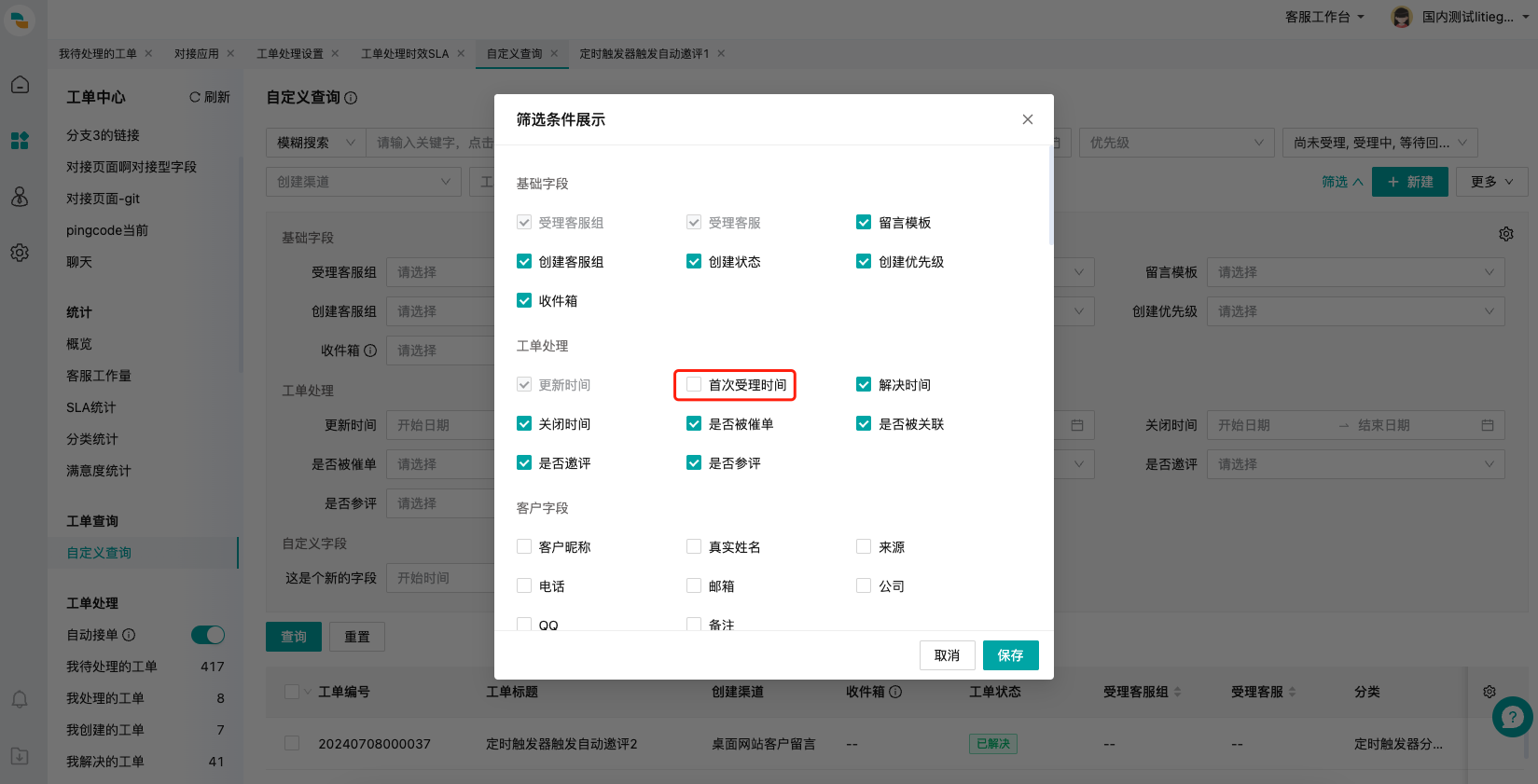Uncheck the 是否邀评 checkbox
Viewport: 1538px width, 784px height.
[524, 462]
